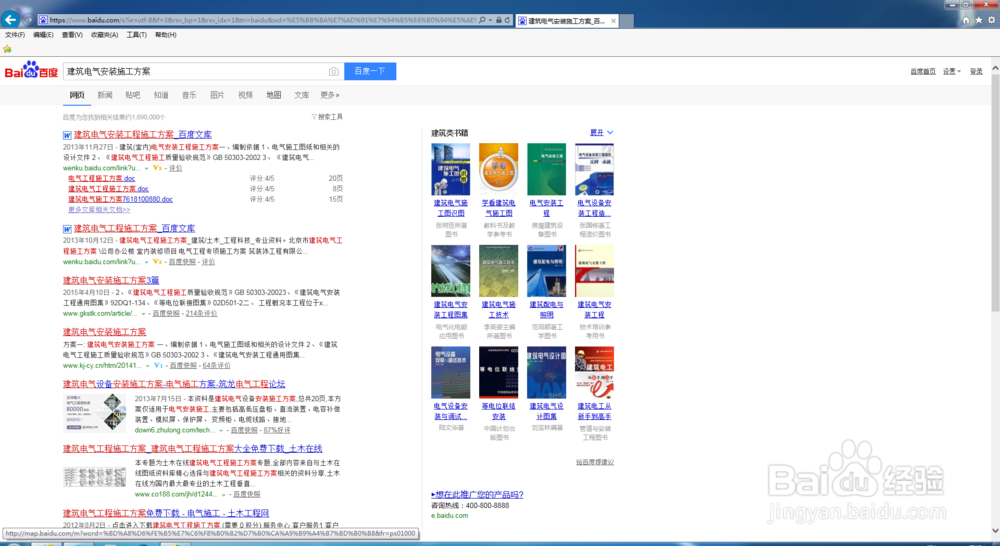Image resolution: width=1000 pixels, height=546 pixels.
Task: Open the 建筑配电与照明 book cover
Action: click(546, 271)
